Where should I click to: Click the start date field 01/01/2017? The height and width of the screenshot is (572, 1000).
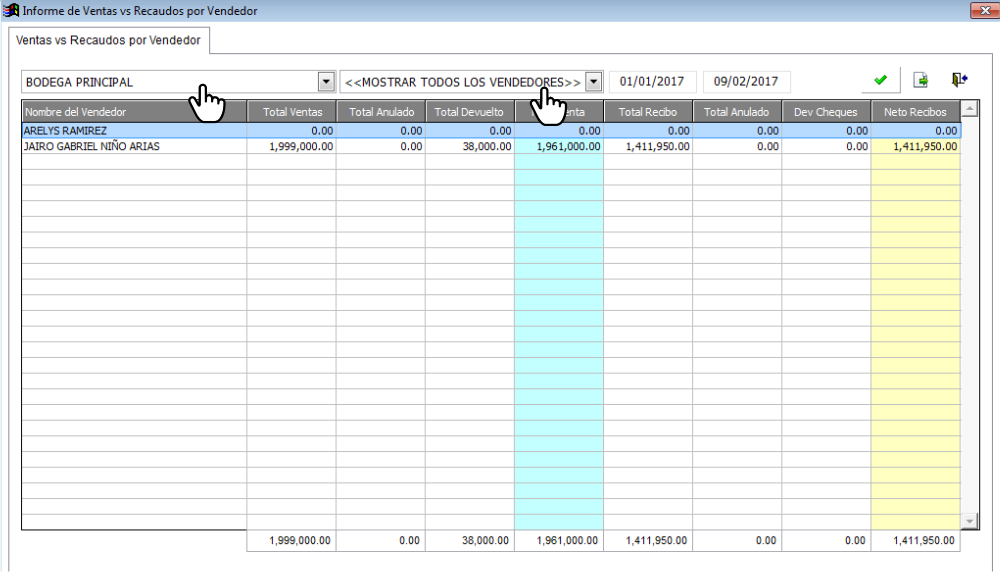(x=652, y=82)
